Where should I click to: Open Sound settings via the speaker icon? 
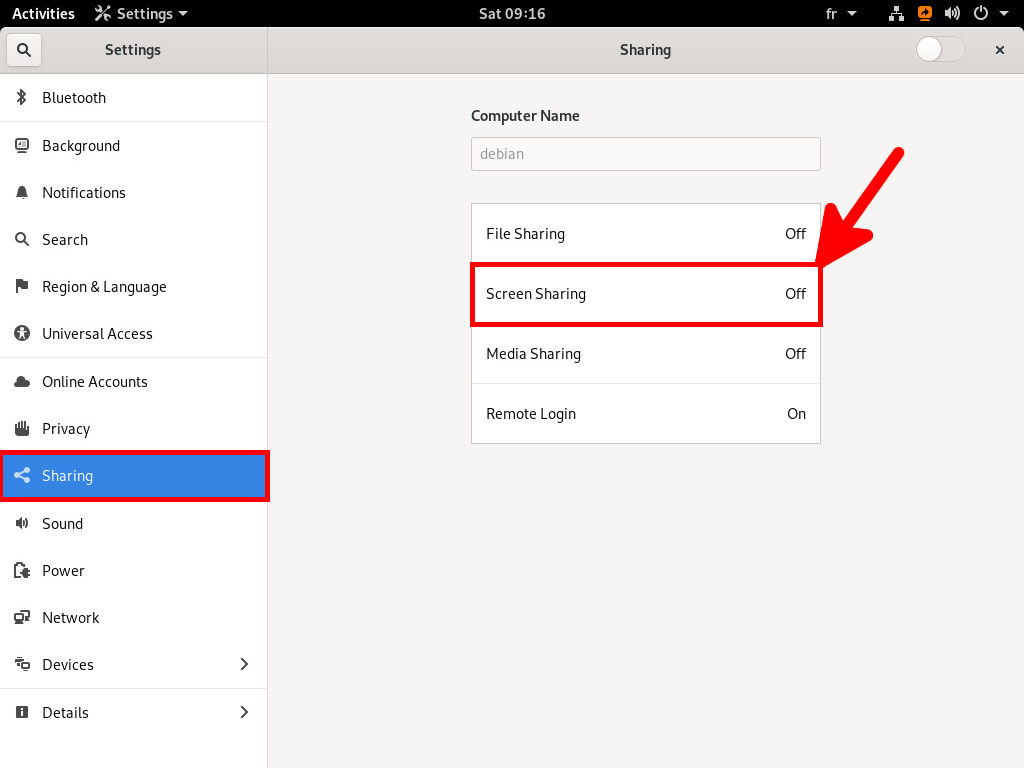tap(22, 523)
